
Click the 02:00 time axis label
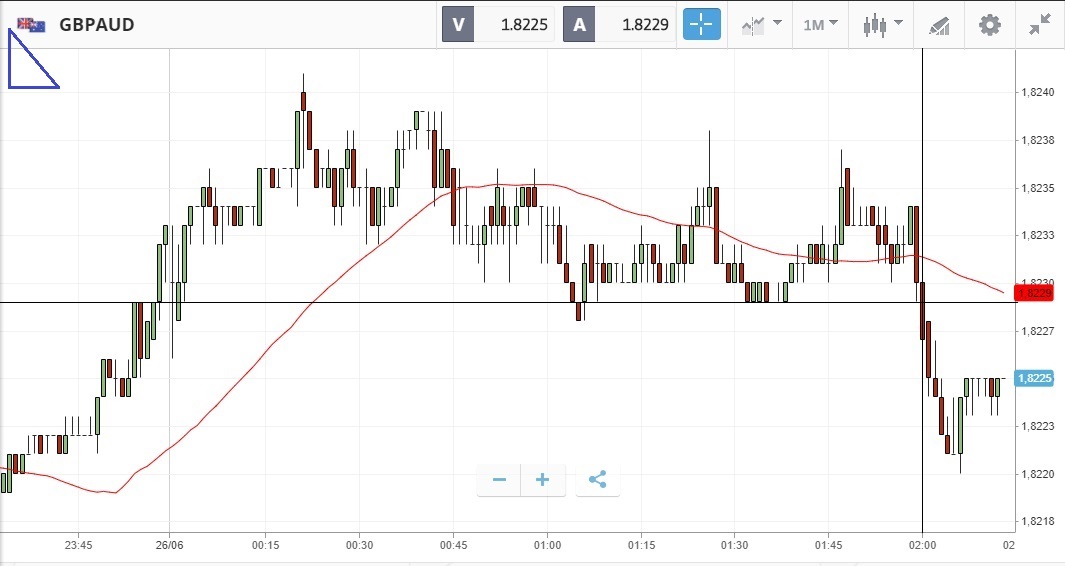tap(922, 545)
